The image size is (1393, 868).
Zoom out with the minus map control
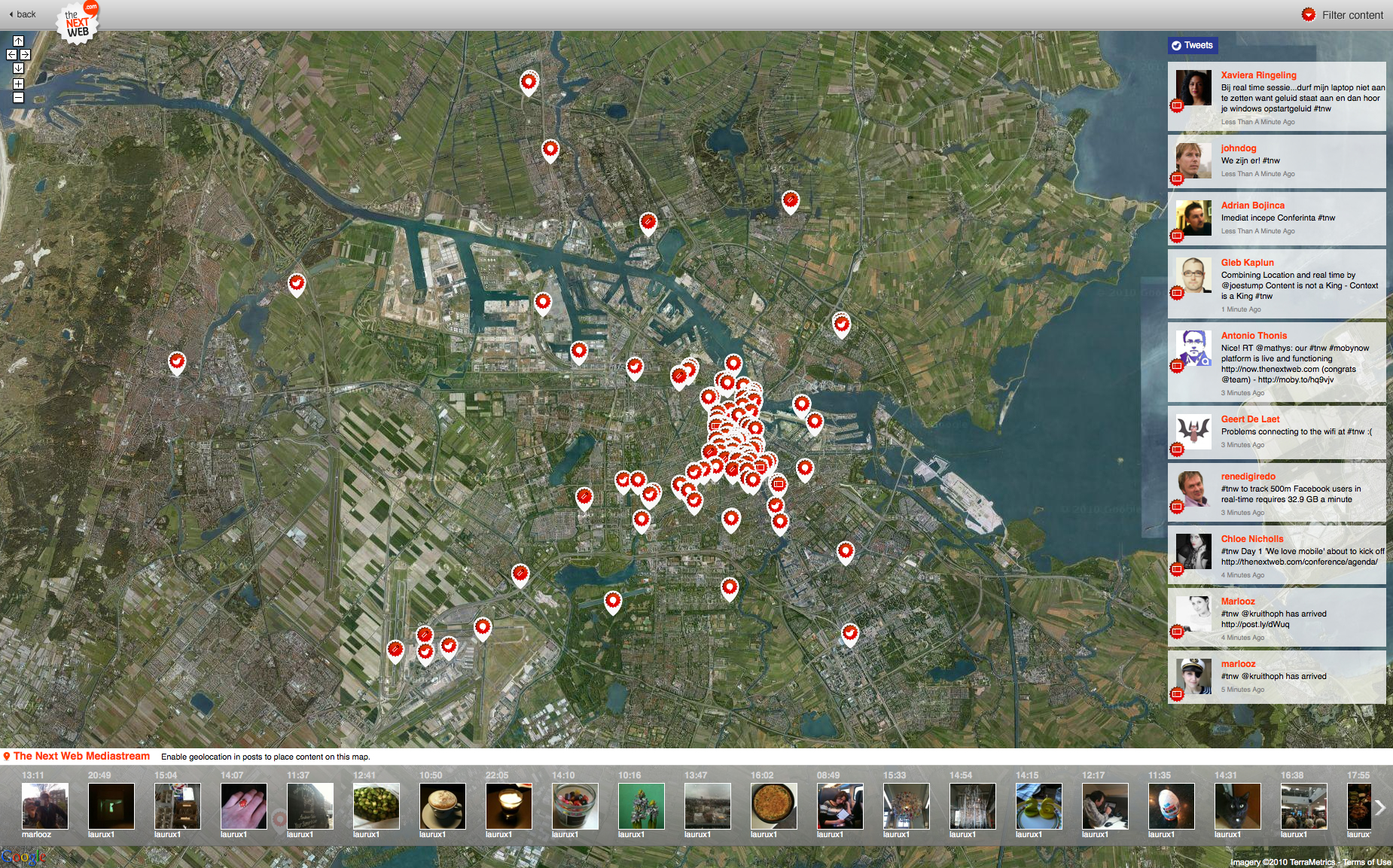point(18,98)
